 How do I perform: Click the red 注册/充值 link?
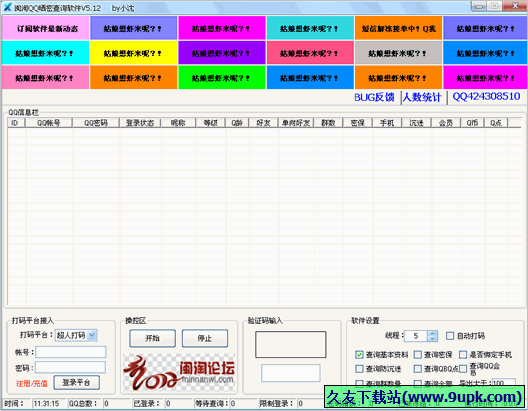[32, 383]
